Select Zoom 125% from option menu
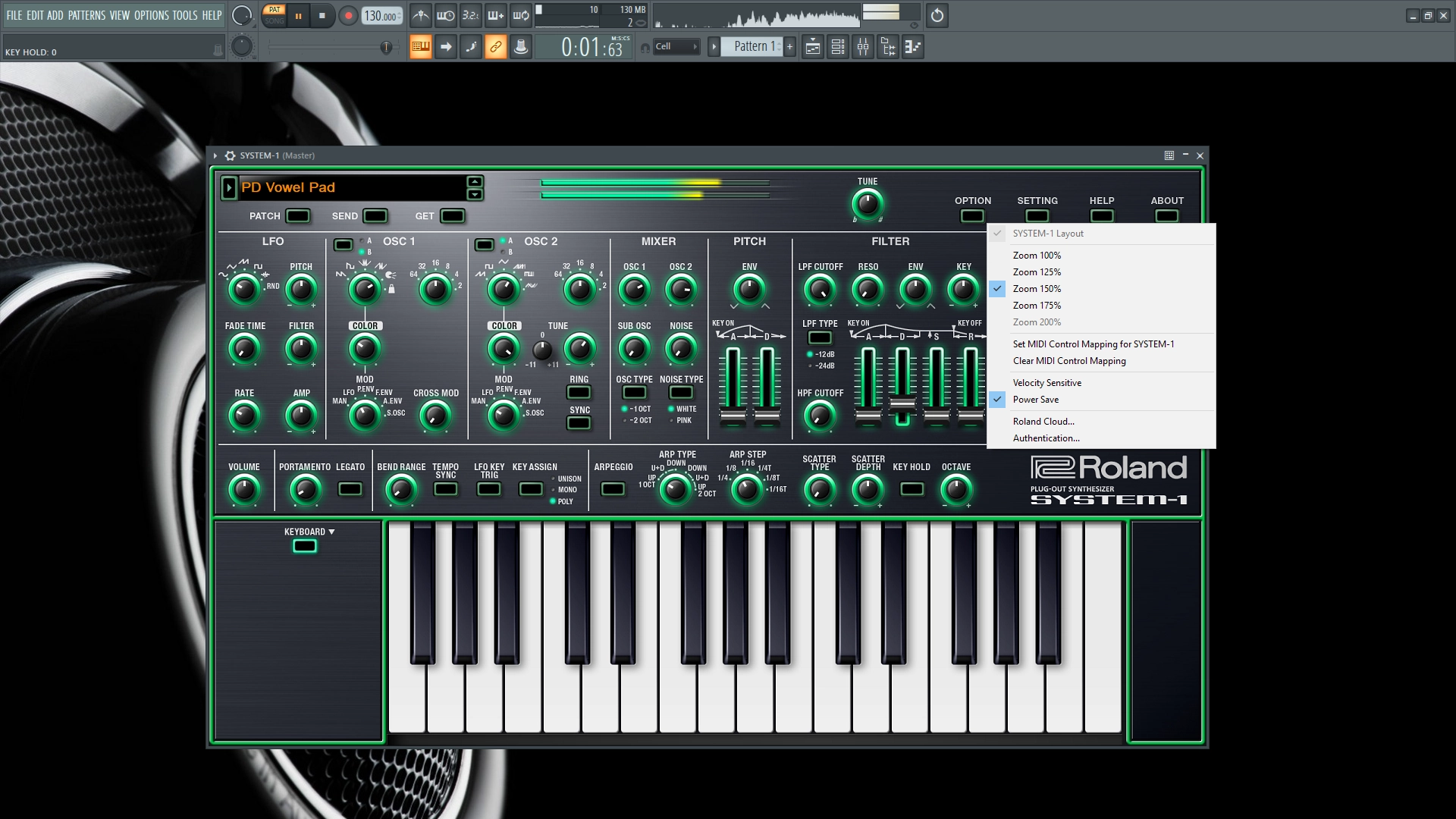The height and width of the screenshot is (819, 1456). tap(1101, 272)
